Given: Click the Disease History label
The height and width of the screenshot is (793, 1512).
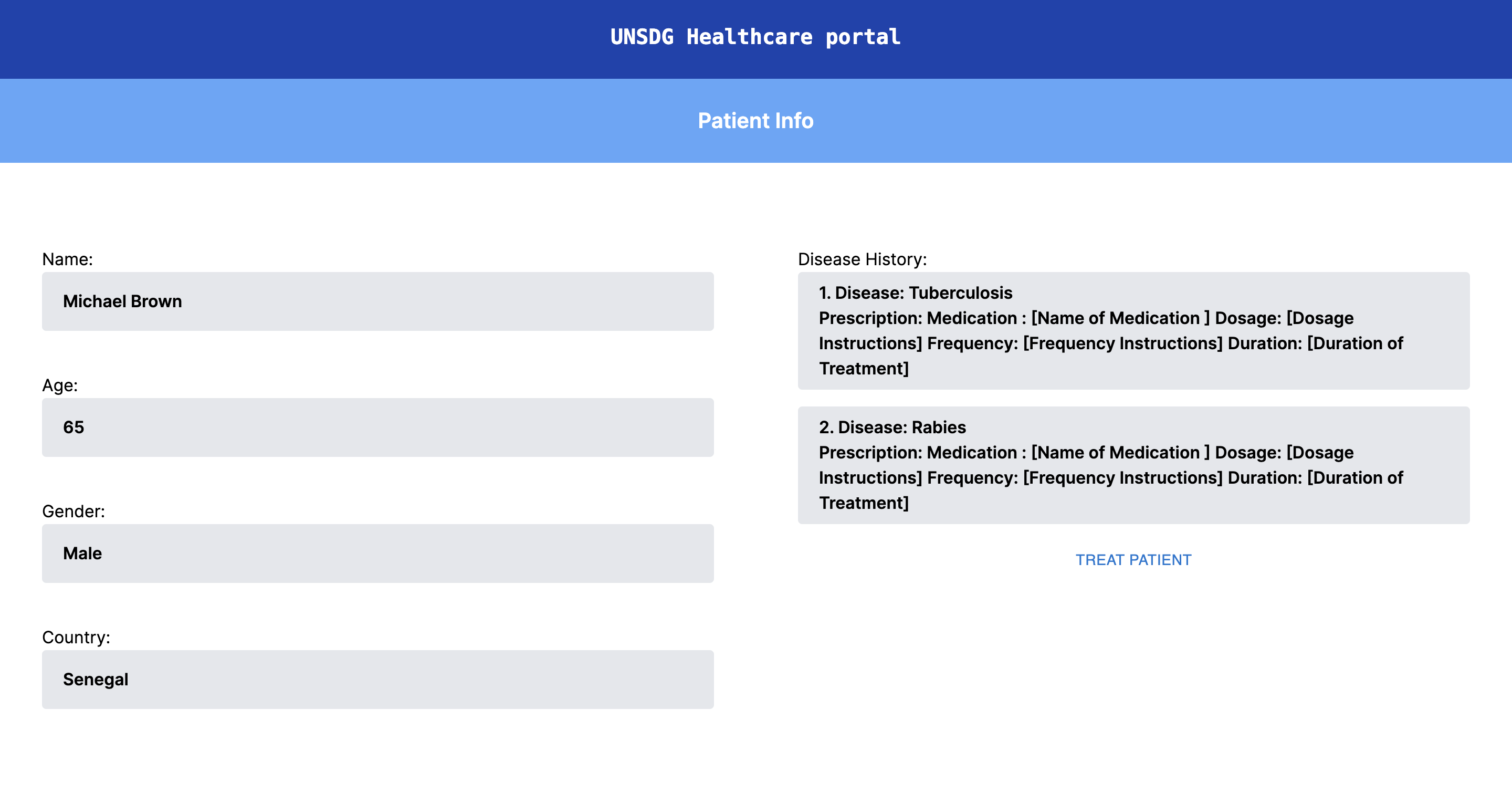Looking at the screenshot, I should tap(862, 258).
